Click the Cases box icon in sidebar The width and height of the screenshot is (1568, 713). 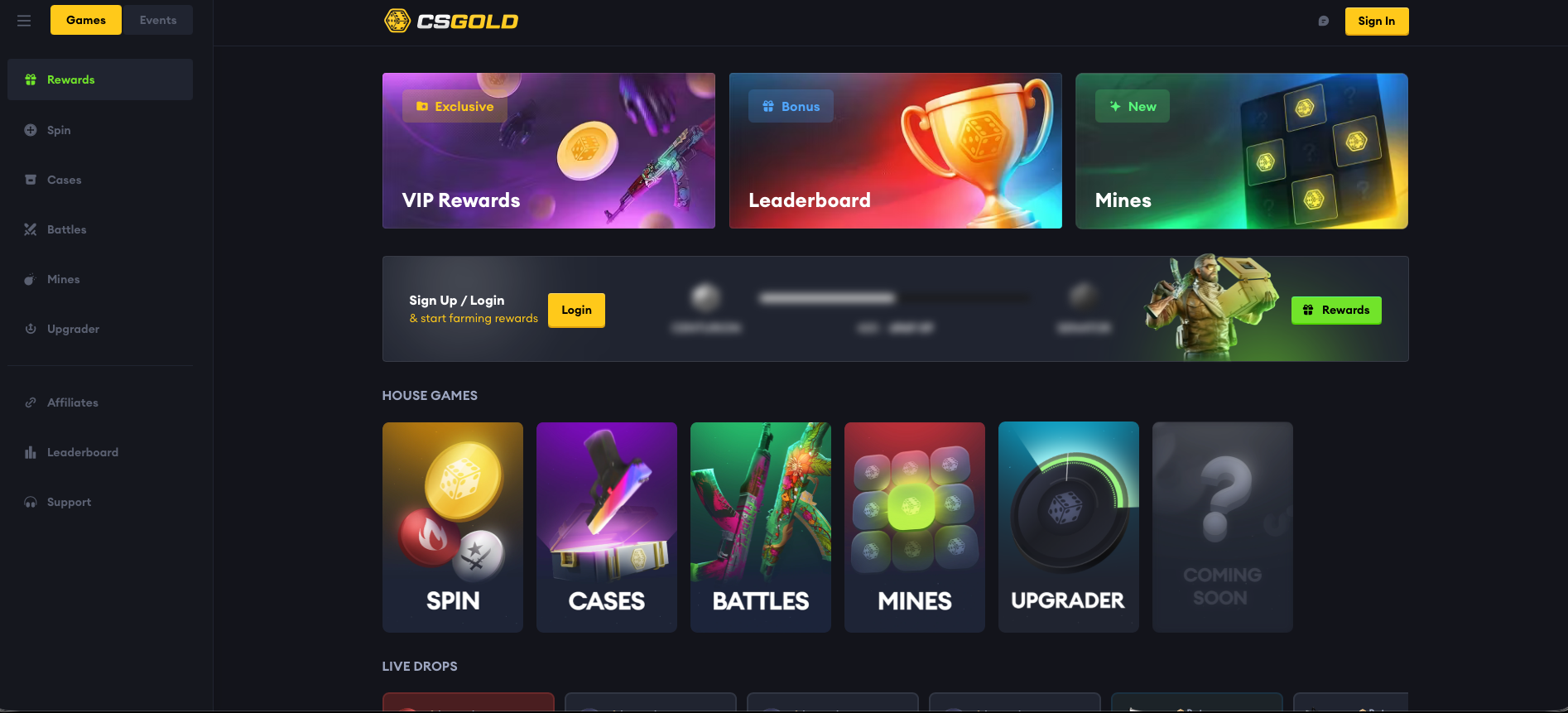31,180
